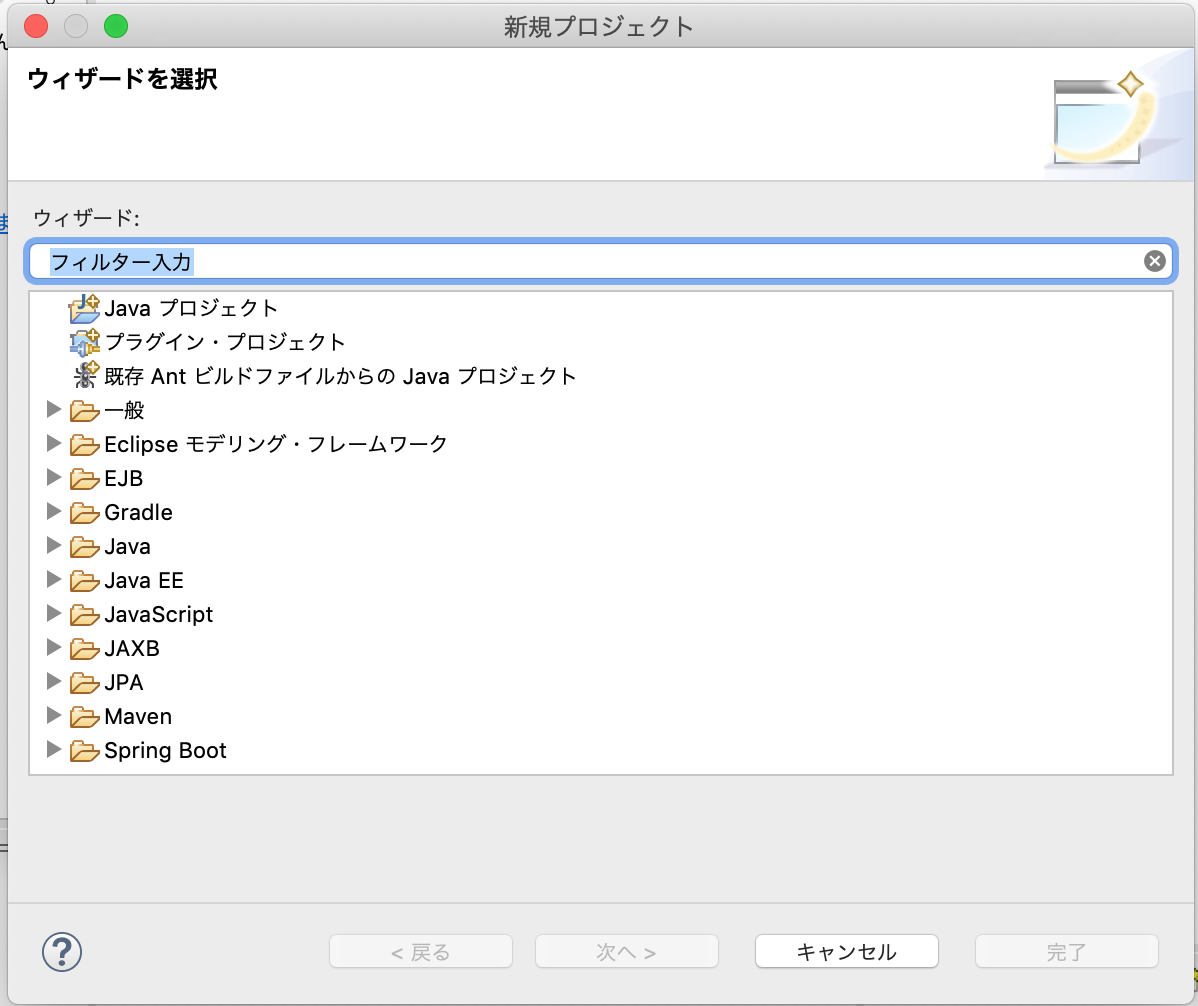Click the Gradle folder icon
The width and height of the screenshot is (1198, 1006).
click(x=84, y=513)
